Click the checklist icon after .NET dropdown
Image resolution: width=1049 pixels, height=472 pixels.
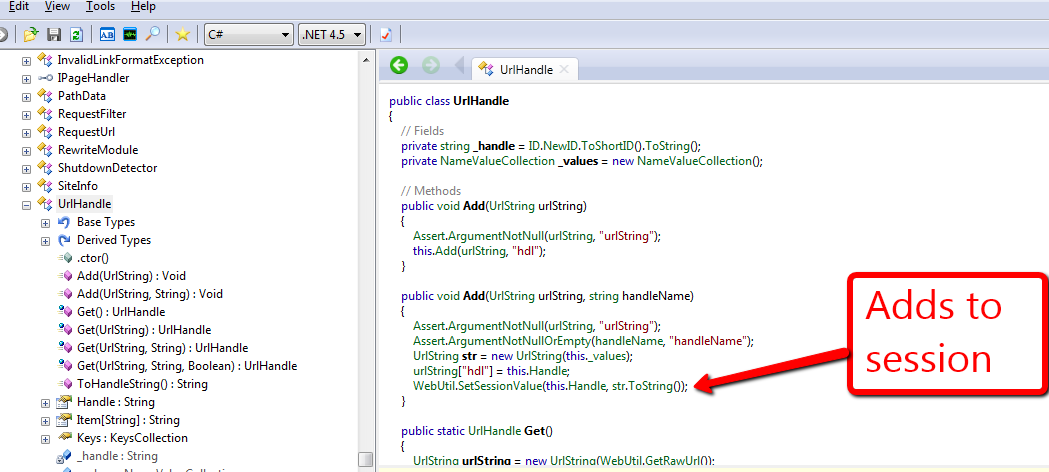(386, 34)
